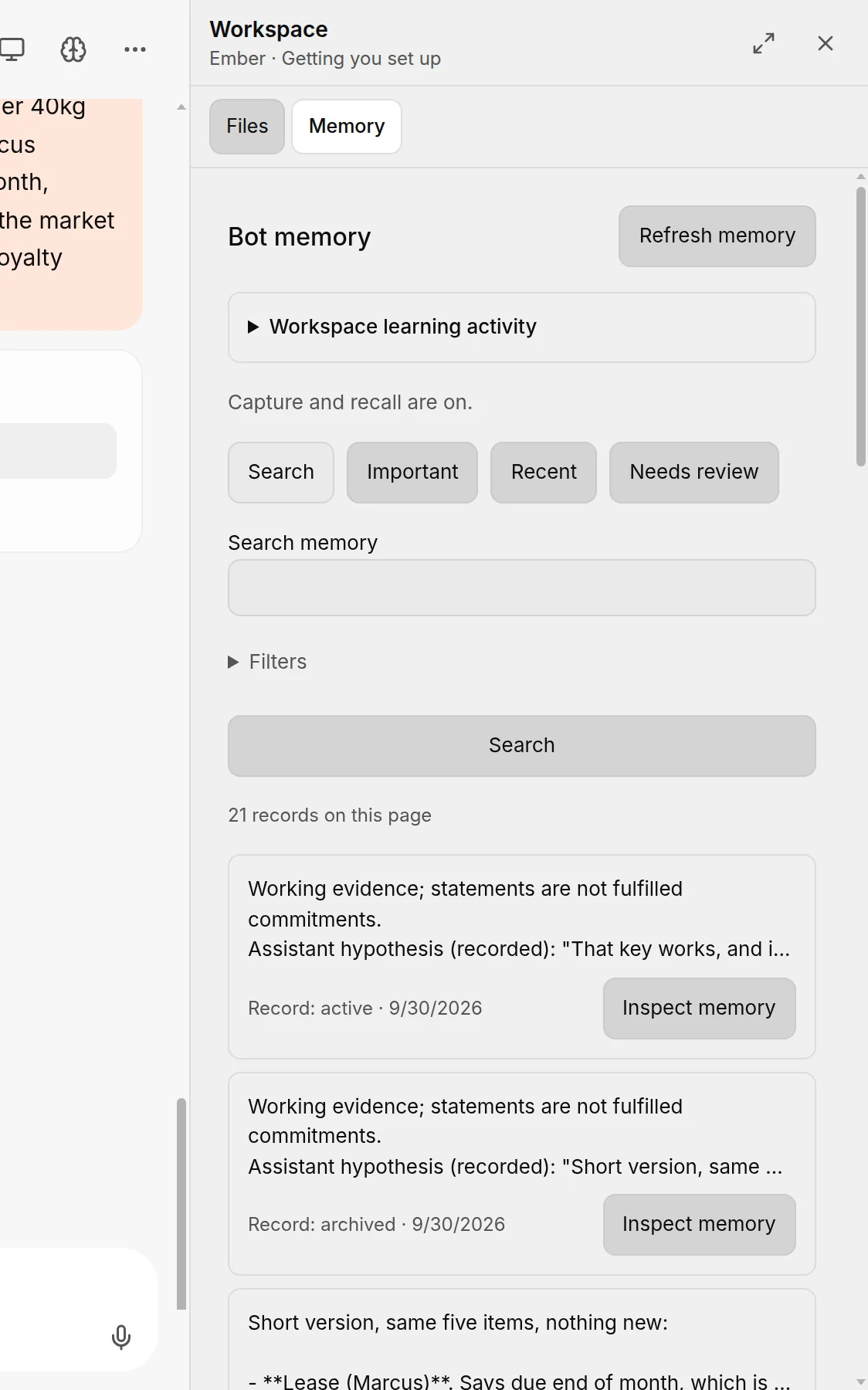Click the Workspace panel vertical scrollbar
The image size is (868, 1390).
click(x=861, y=327)
